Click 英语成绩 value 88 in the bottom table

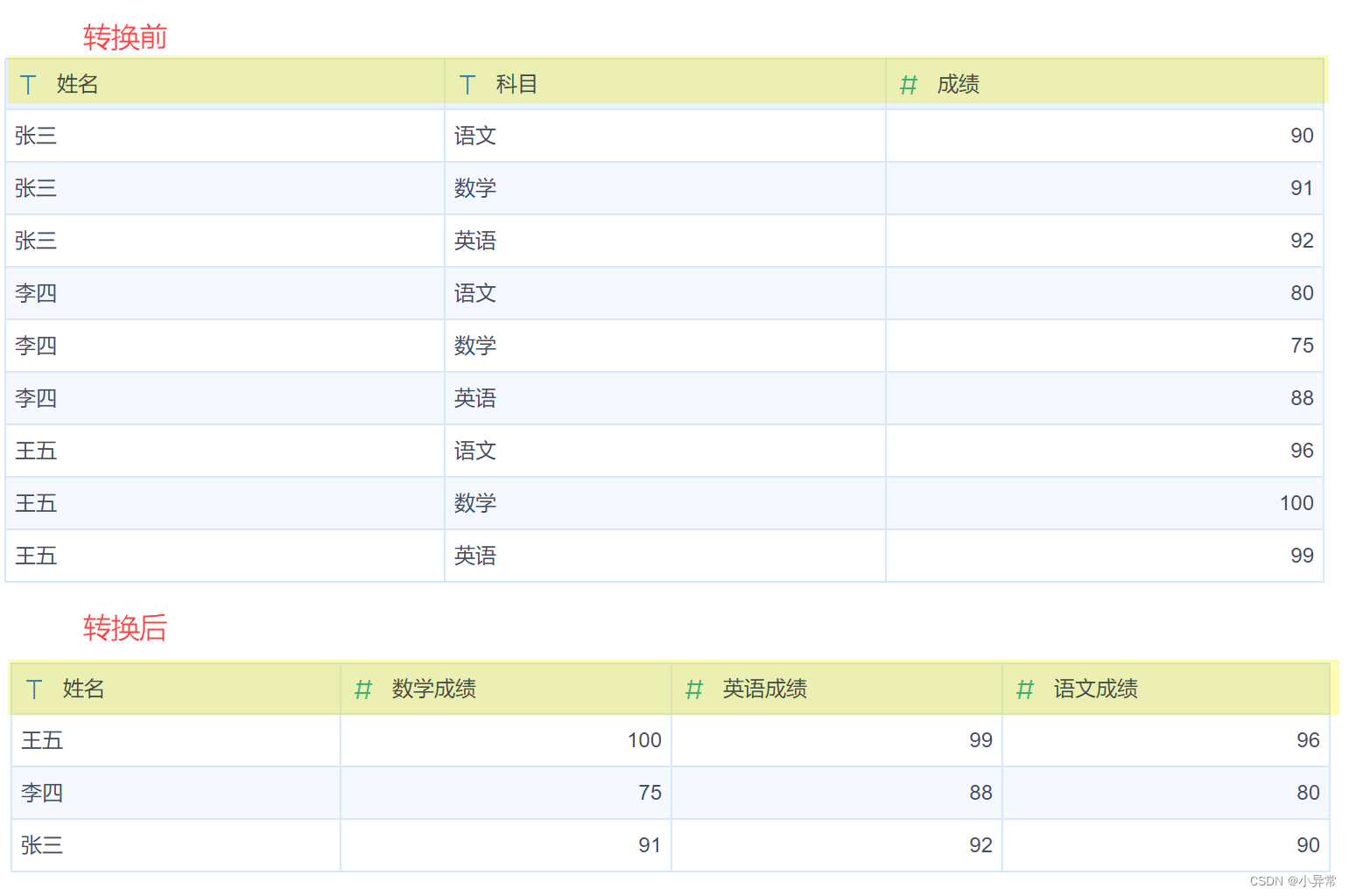tap(980, 793)
